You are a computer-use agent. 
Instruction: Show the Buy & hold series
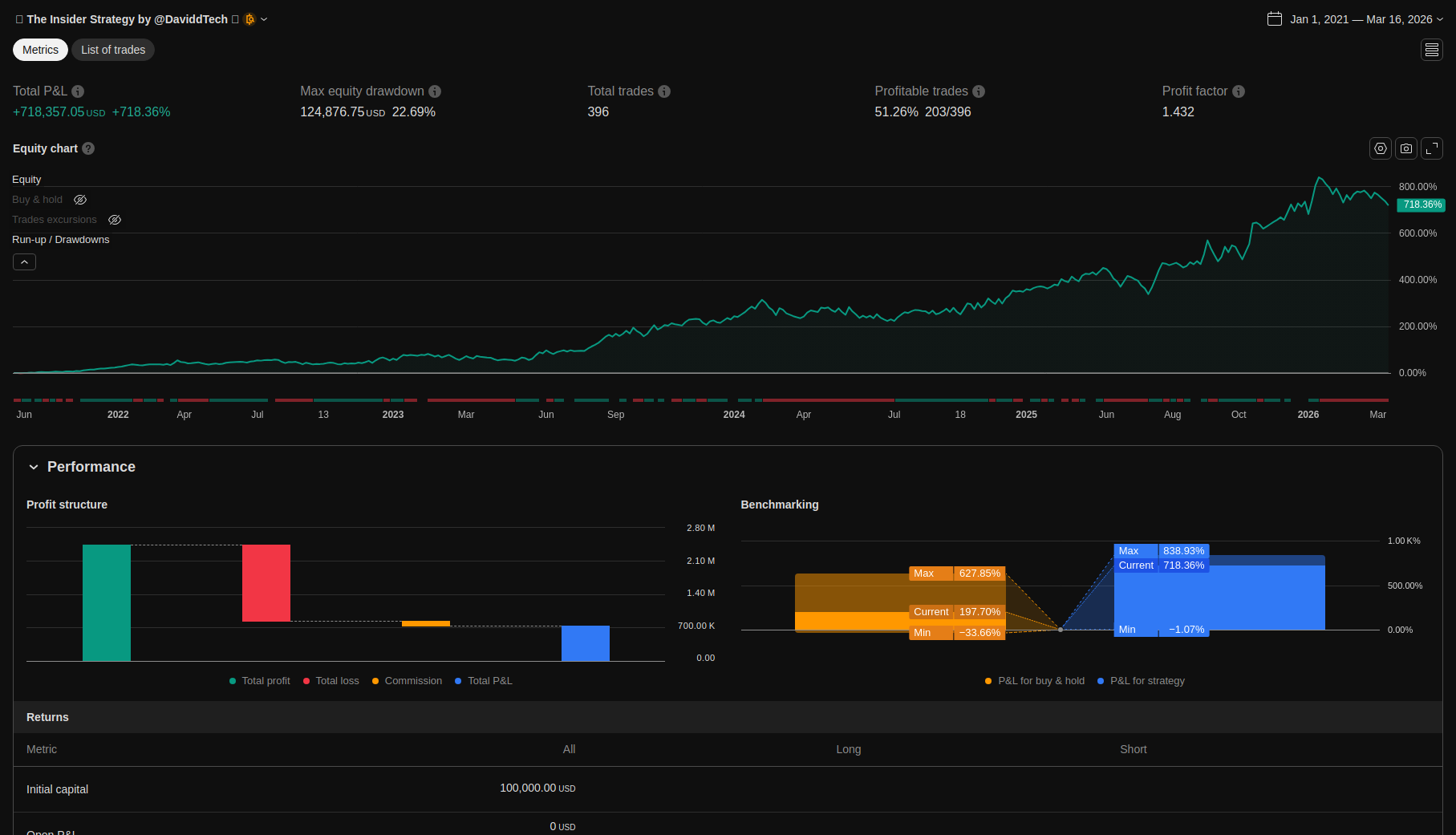coord(80,200)
